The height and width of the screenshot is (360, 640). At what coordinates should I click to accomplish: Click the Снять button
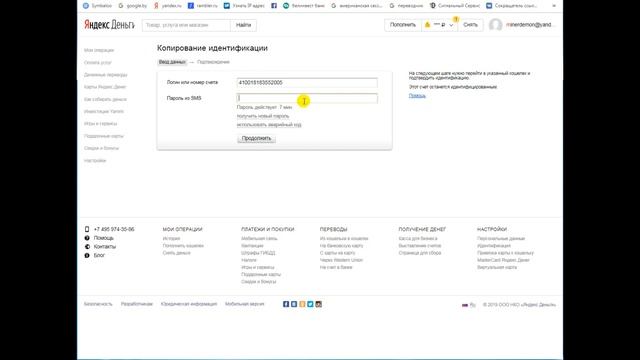(x=470, y=25)
